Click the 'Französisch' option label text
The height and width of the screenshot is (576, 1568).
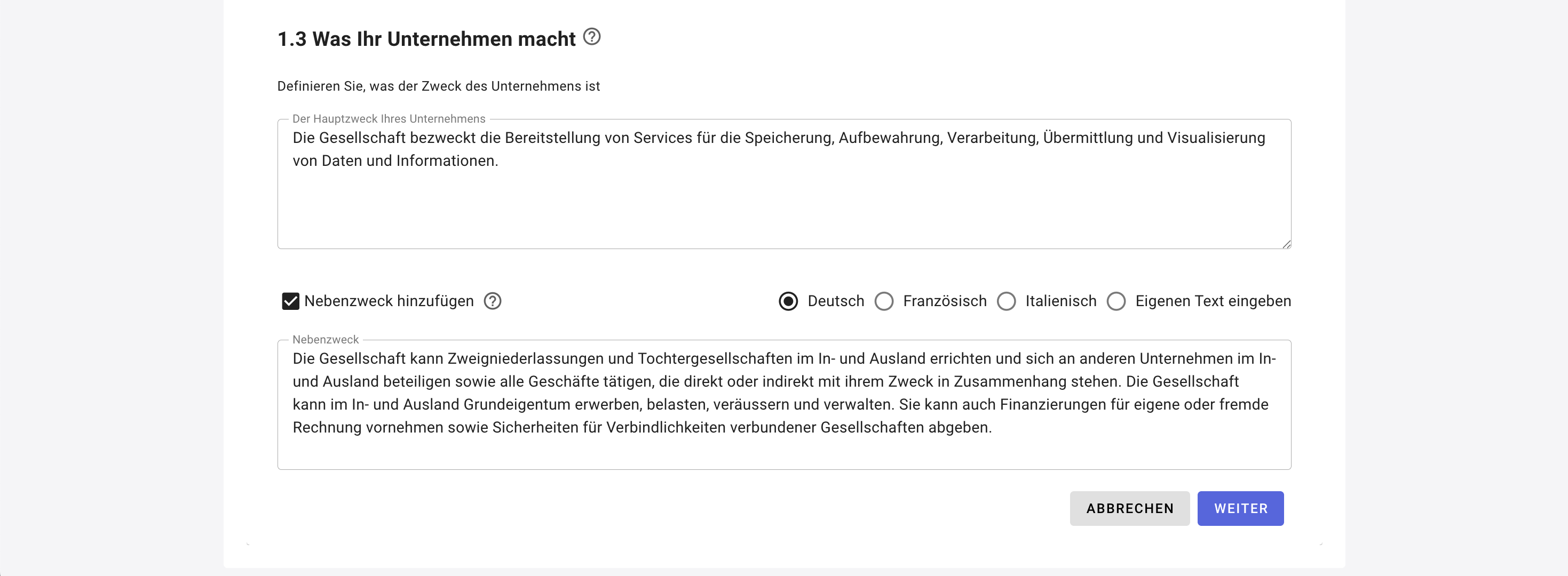944,301
